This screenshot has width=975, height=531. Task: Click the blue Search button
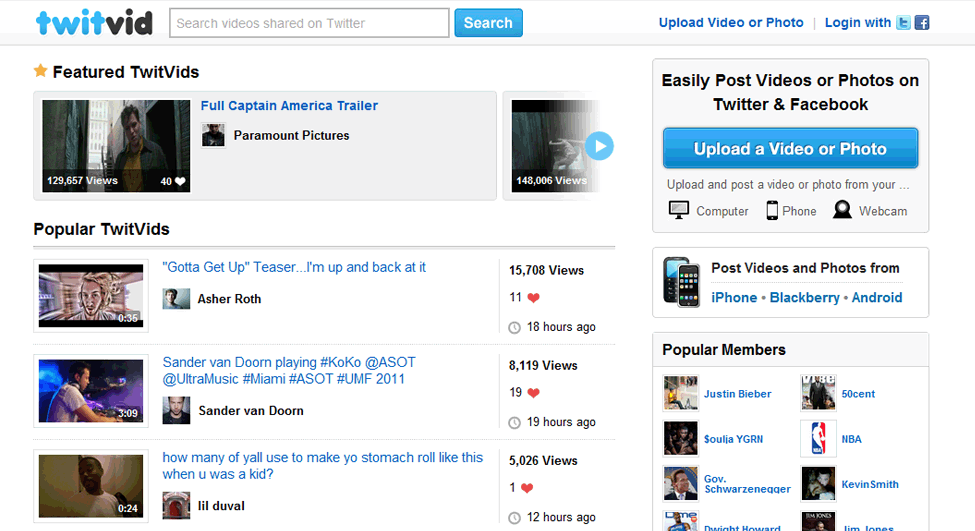488,23
